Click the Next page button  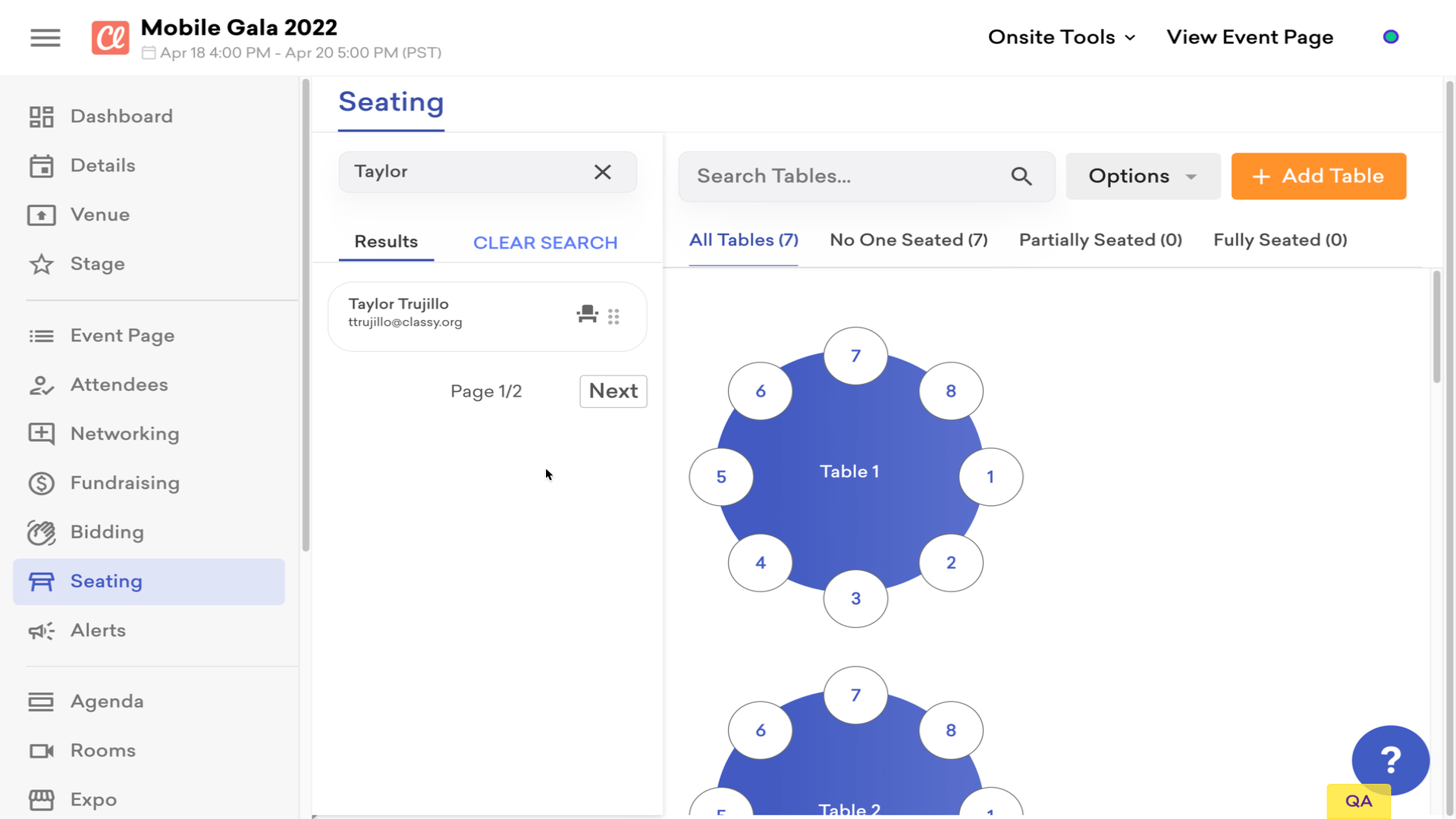point(613,391)
